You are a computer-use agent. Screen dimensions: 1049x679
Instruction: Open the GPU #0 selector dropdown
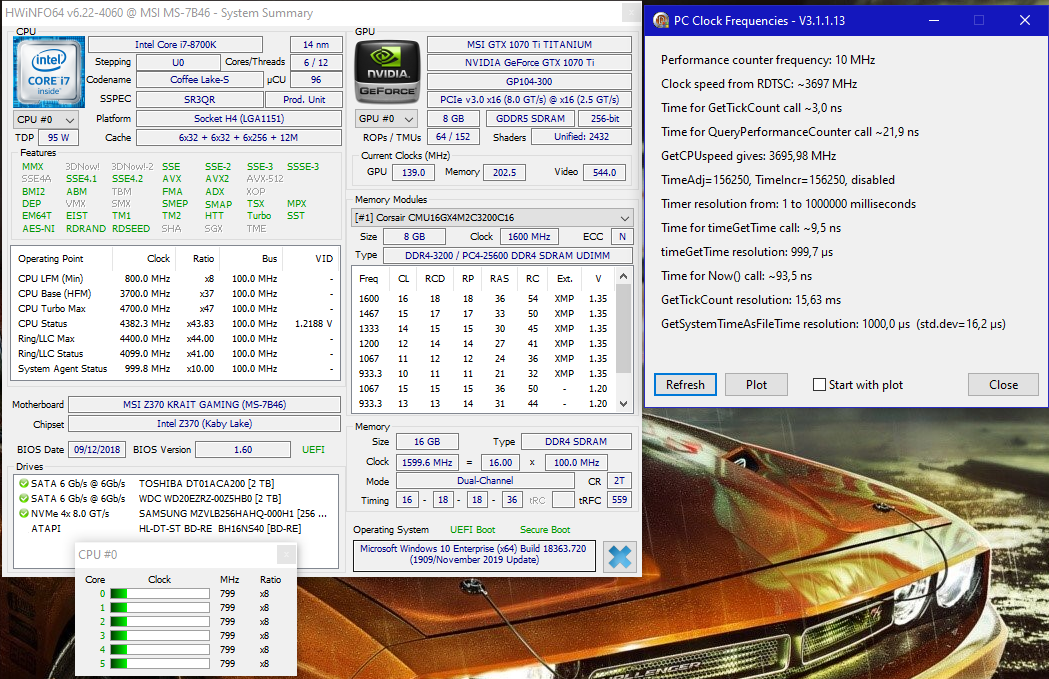coord(387,119)
